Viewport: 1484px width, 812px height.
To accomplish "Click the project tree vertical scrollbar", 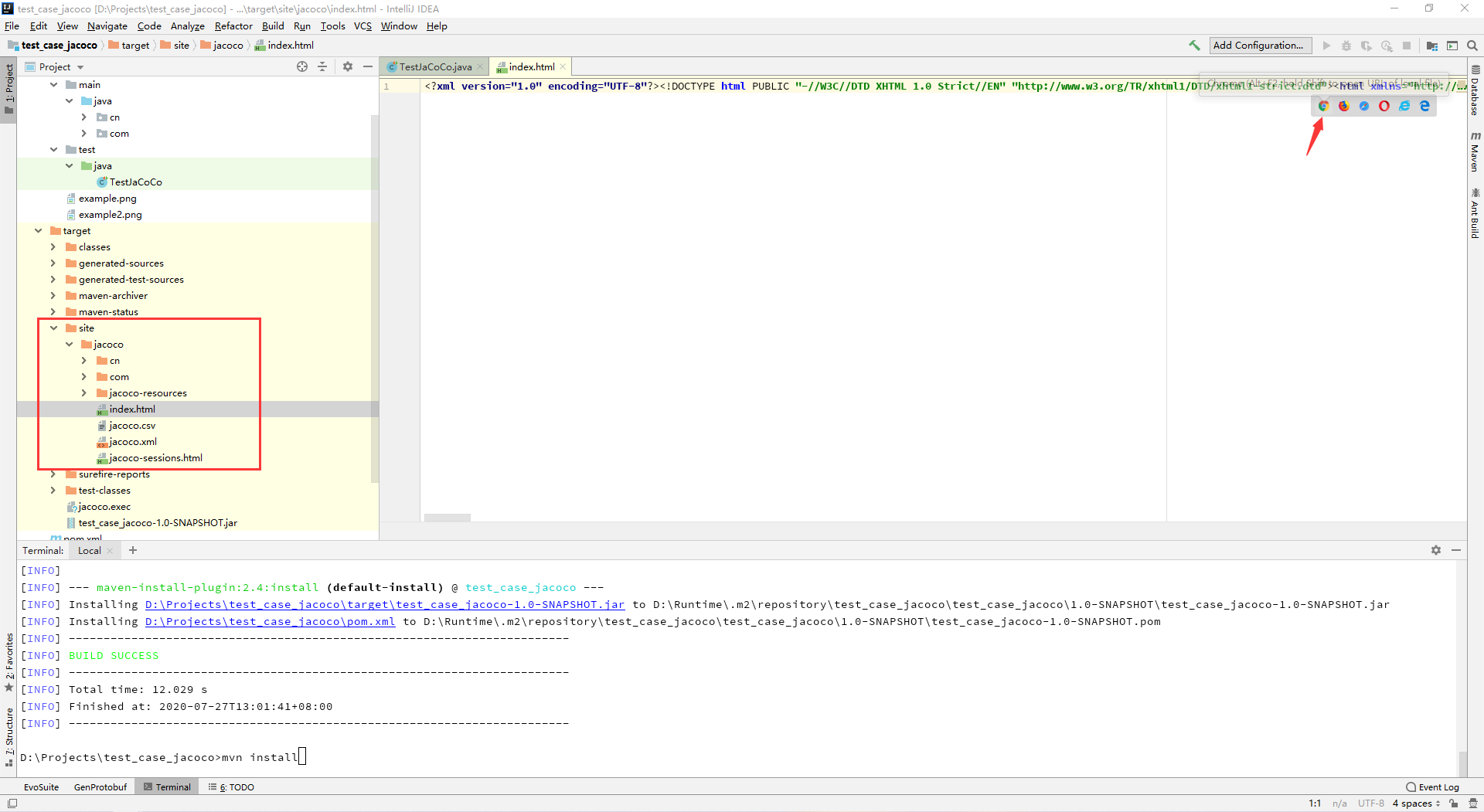I will [x=375, y=298].
